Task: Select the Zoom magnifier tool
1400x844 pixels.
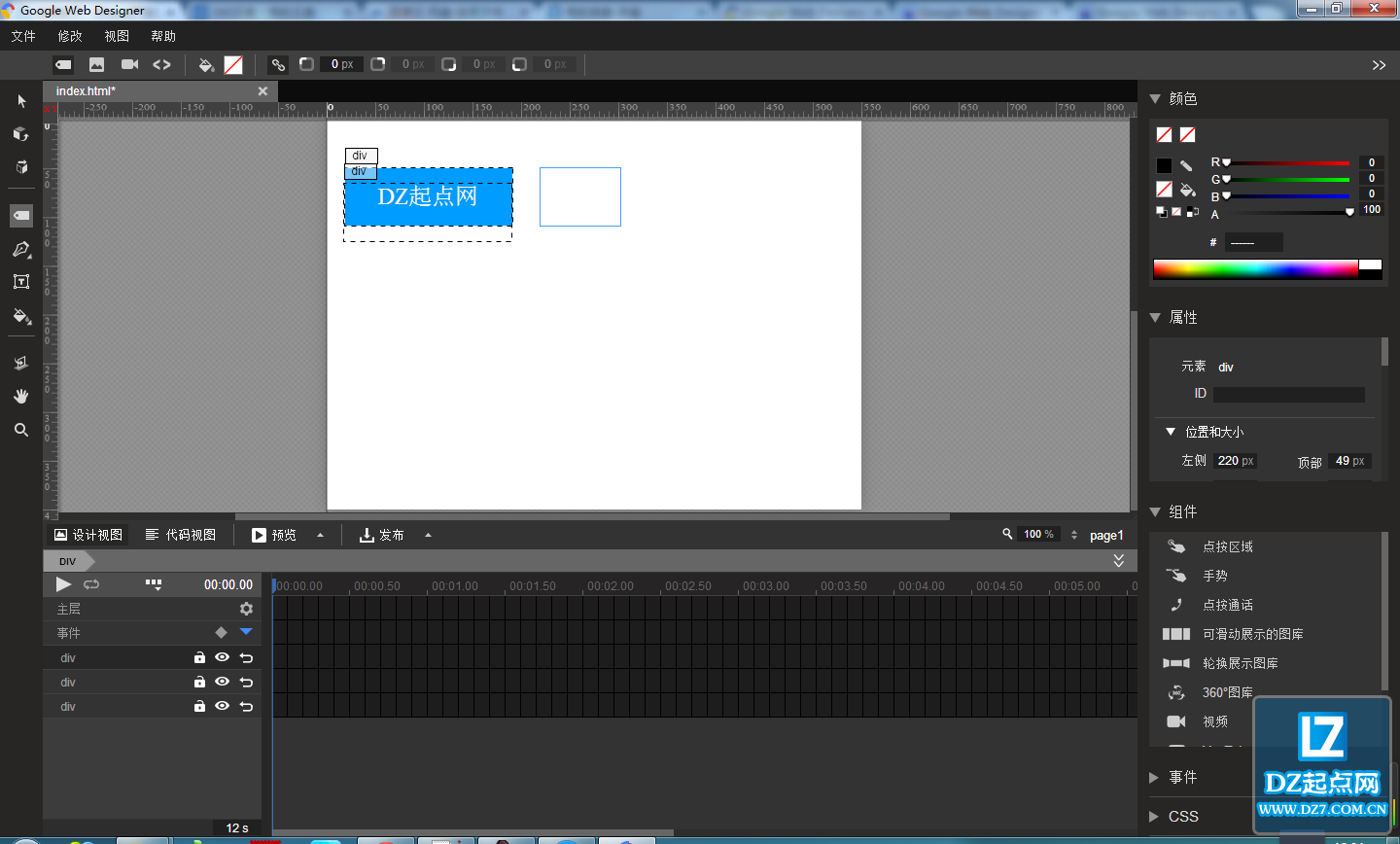Action: click(21, 429)
